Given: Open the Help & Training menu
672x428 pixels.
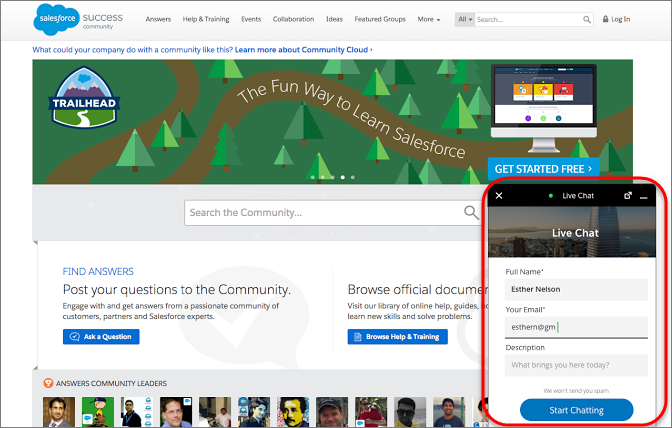Looking at the screenshot, I should point(206,19).
